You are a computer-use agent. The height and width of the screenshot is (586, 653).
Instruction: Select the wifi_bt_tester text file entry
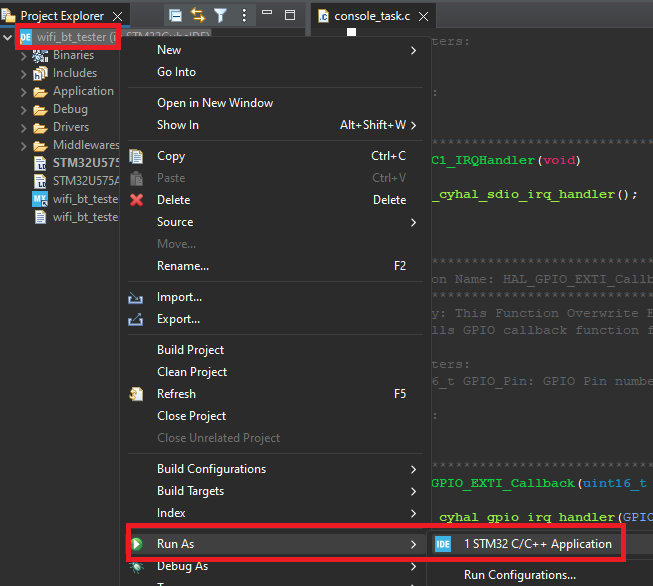[85, 217]
